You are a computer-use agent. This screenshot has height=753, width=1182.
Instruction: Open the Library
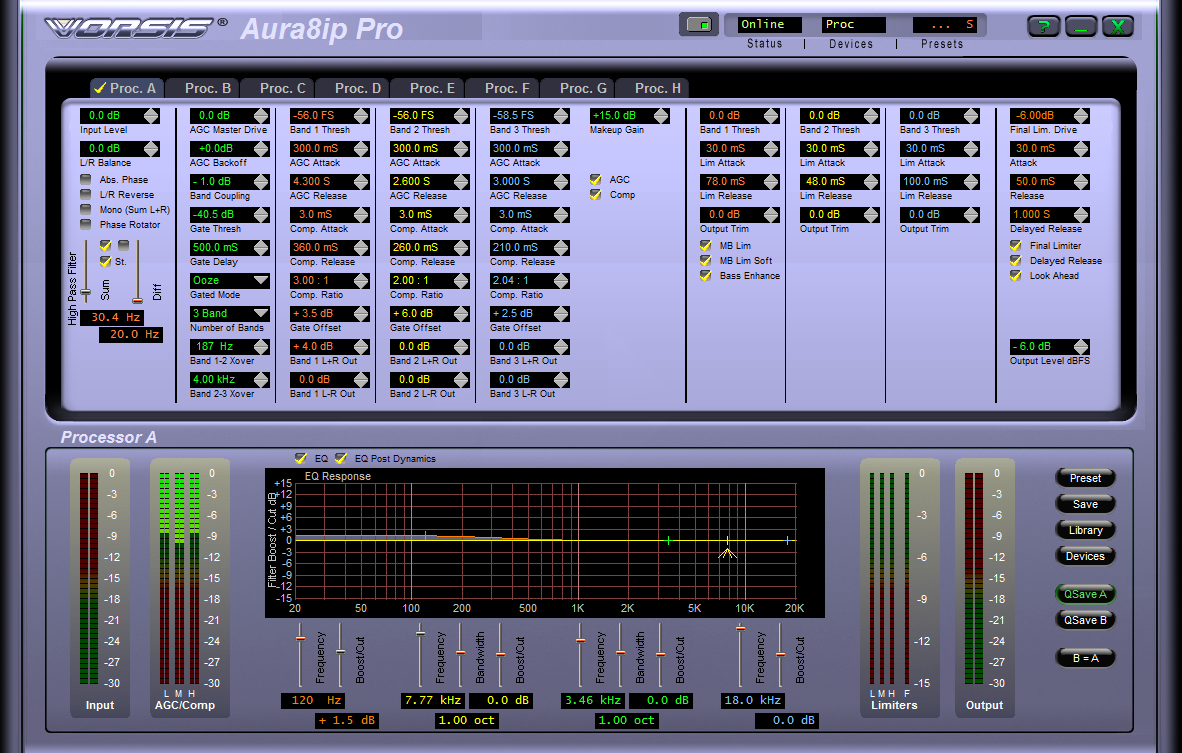coord(1085,530)
